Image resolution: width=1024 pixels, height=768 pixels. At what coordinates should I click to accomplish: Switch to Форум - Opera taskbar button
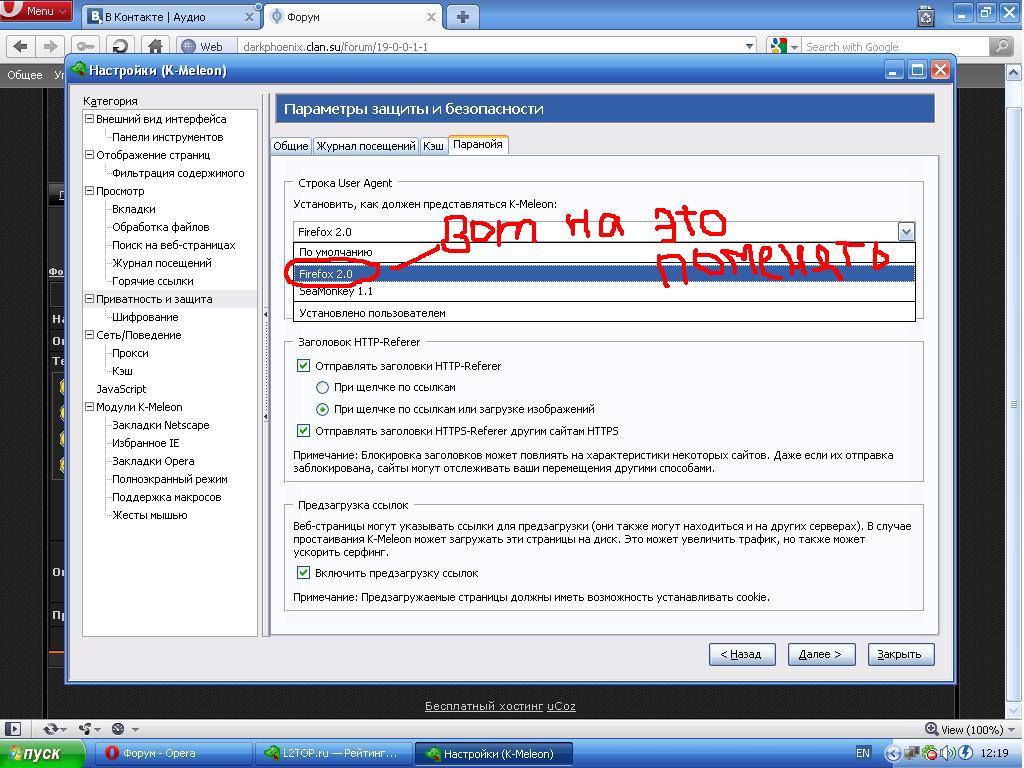[172, 754]
